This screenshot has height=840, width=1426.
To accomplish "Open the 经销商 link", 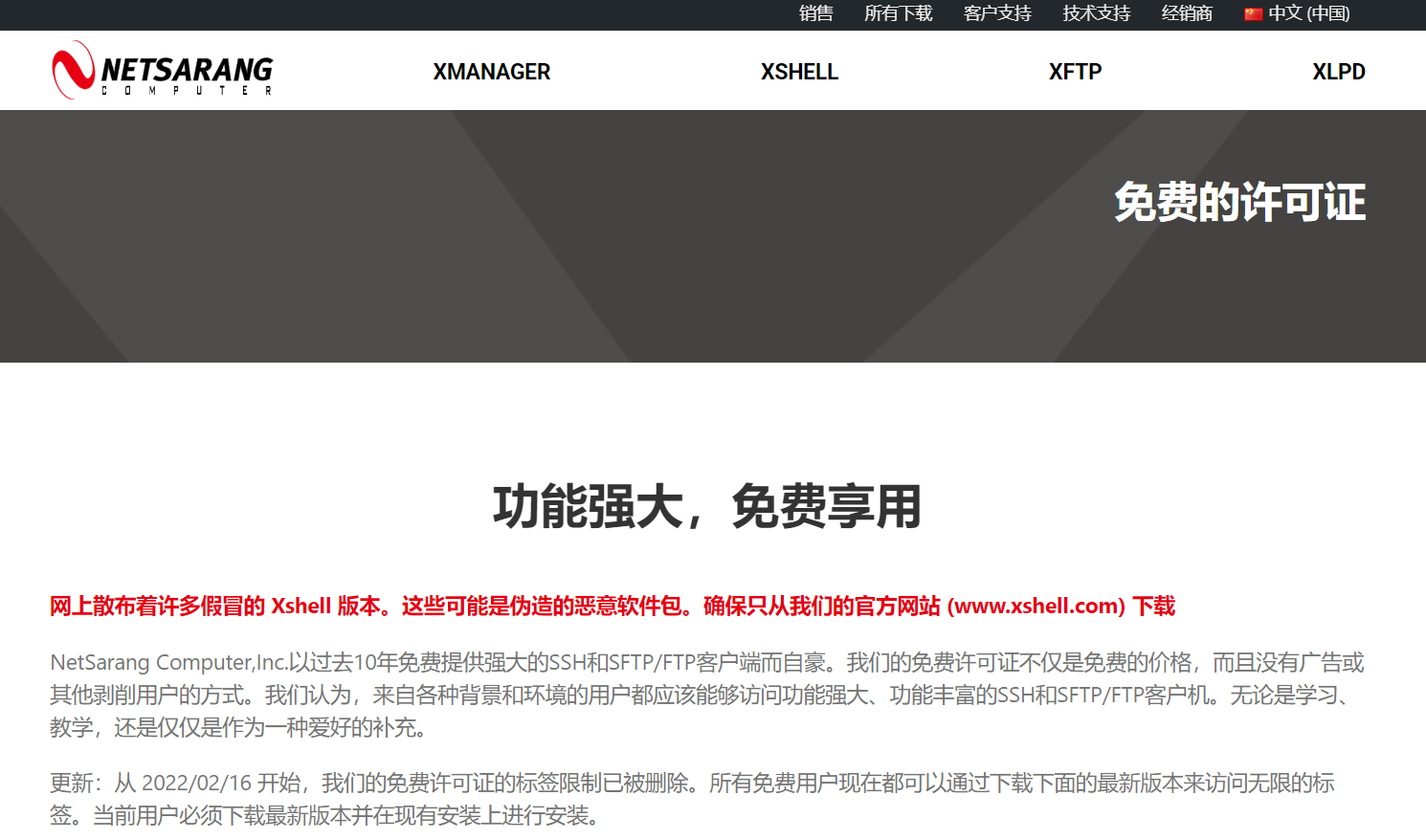I will pos(1187,13).
